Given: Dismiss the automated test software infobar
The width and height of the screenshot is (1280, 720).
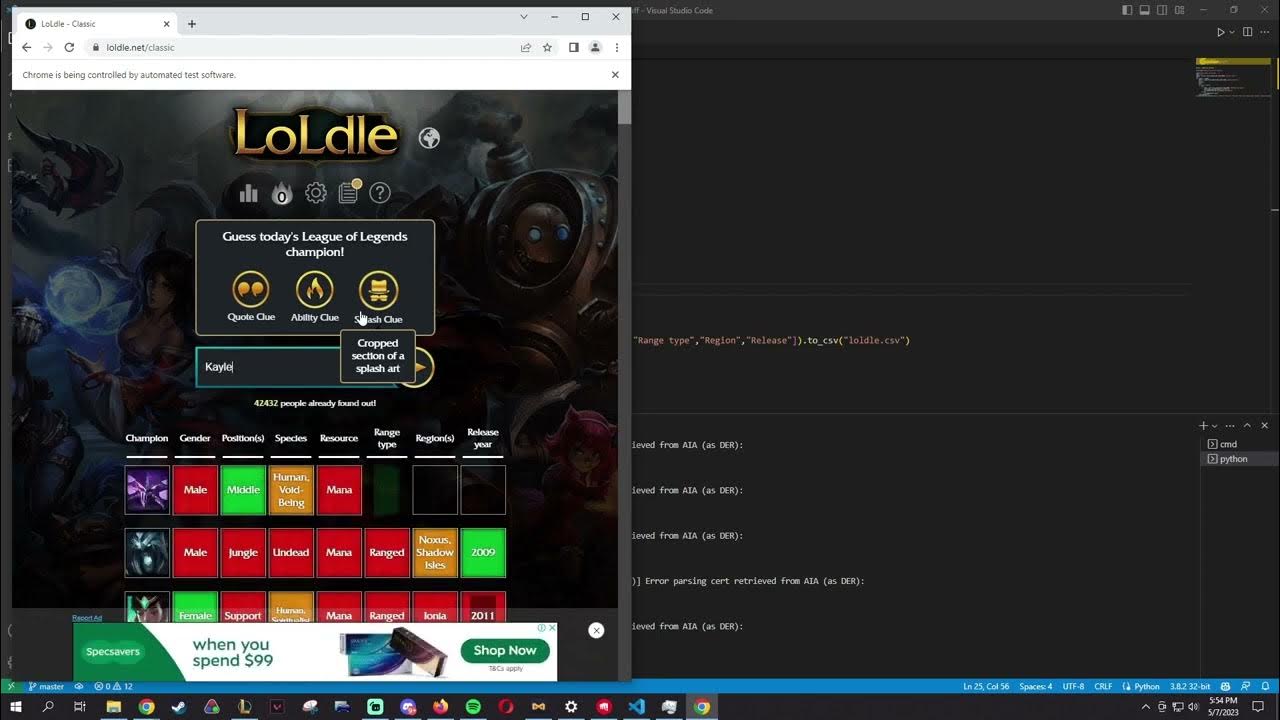Looking at the screenshot, I should 615,75.
